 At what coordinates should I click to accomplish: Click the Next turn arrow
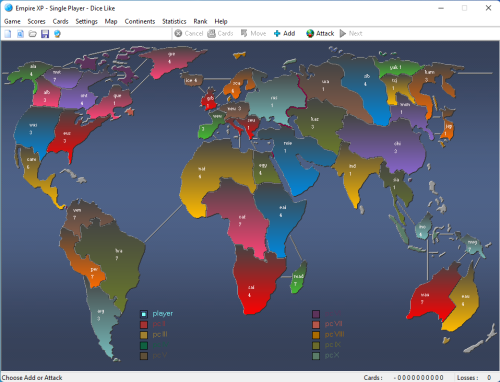pos(351,33)
